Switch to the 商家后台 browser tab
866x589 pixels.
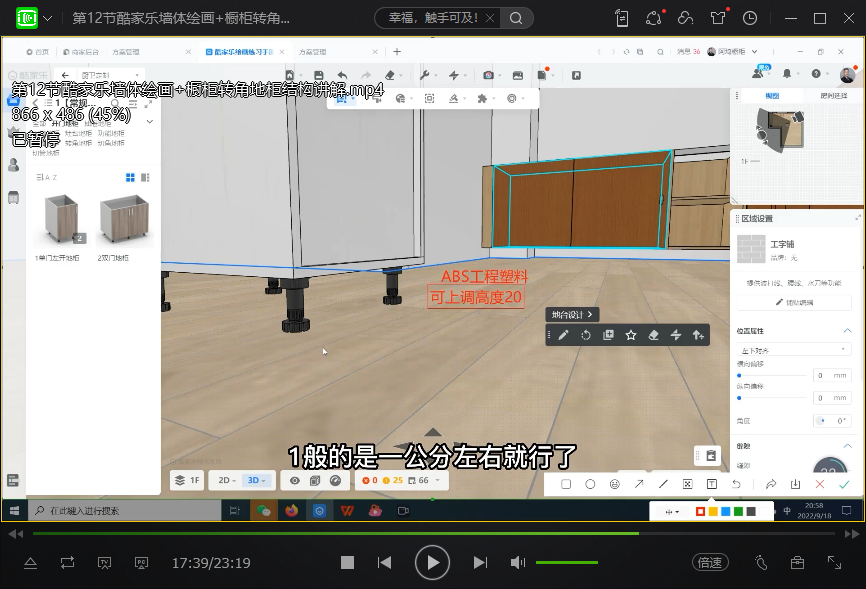[81, 51]
